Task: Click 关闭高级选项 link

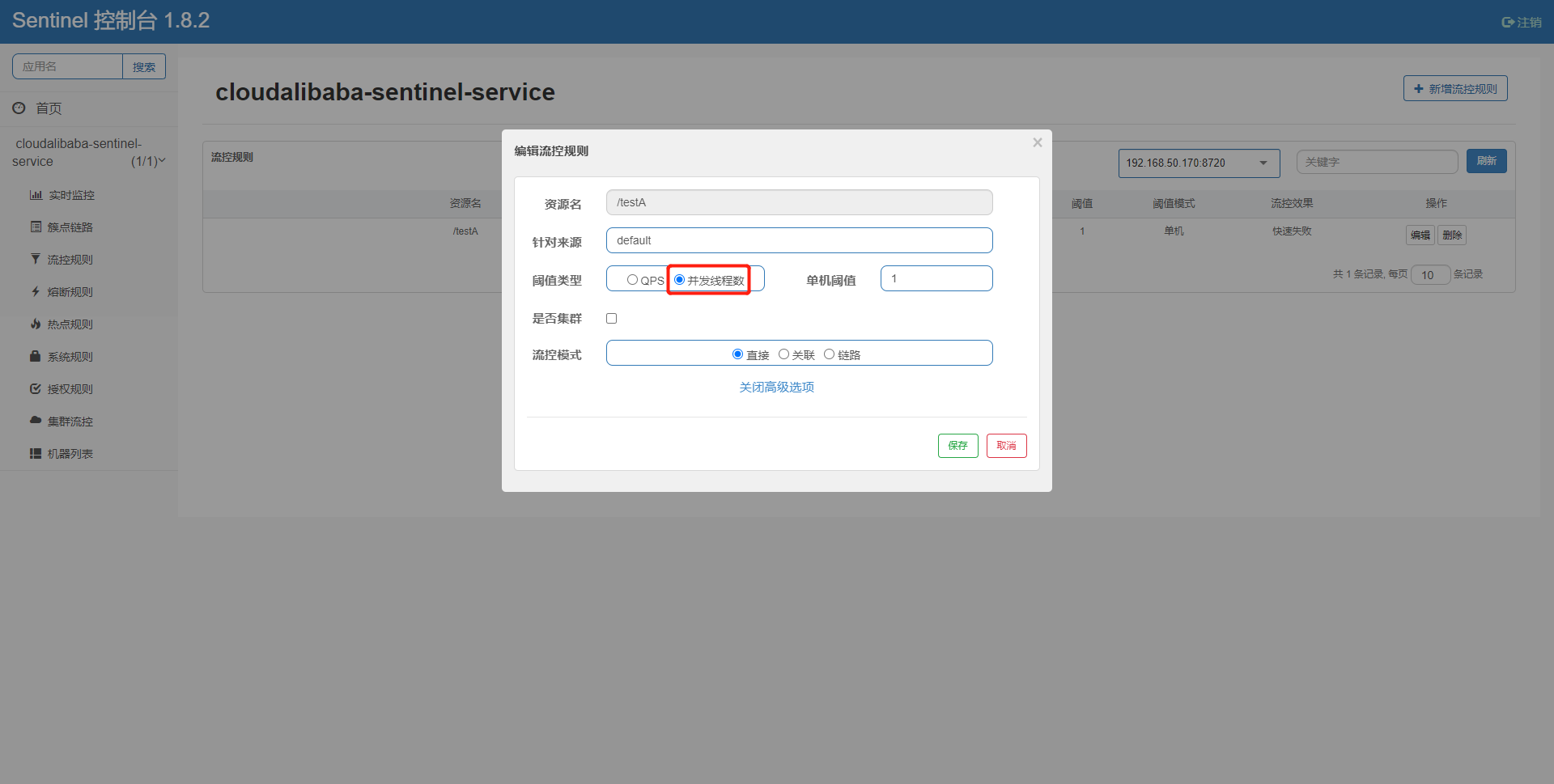Action: click(776, 388)
